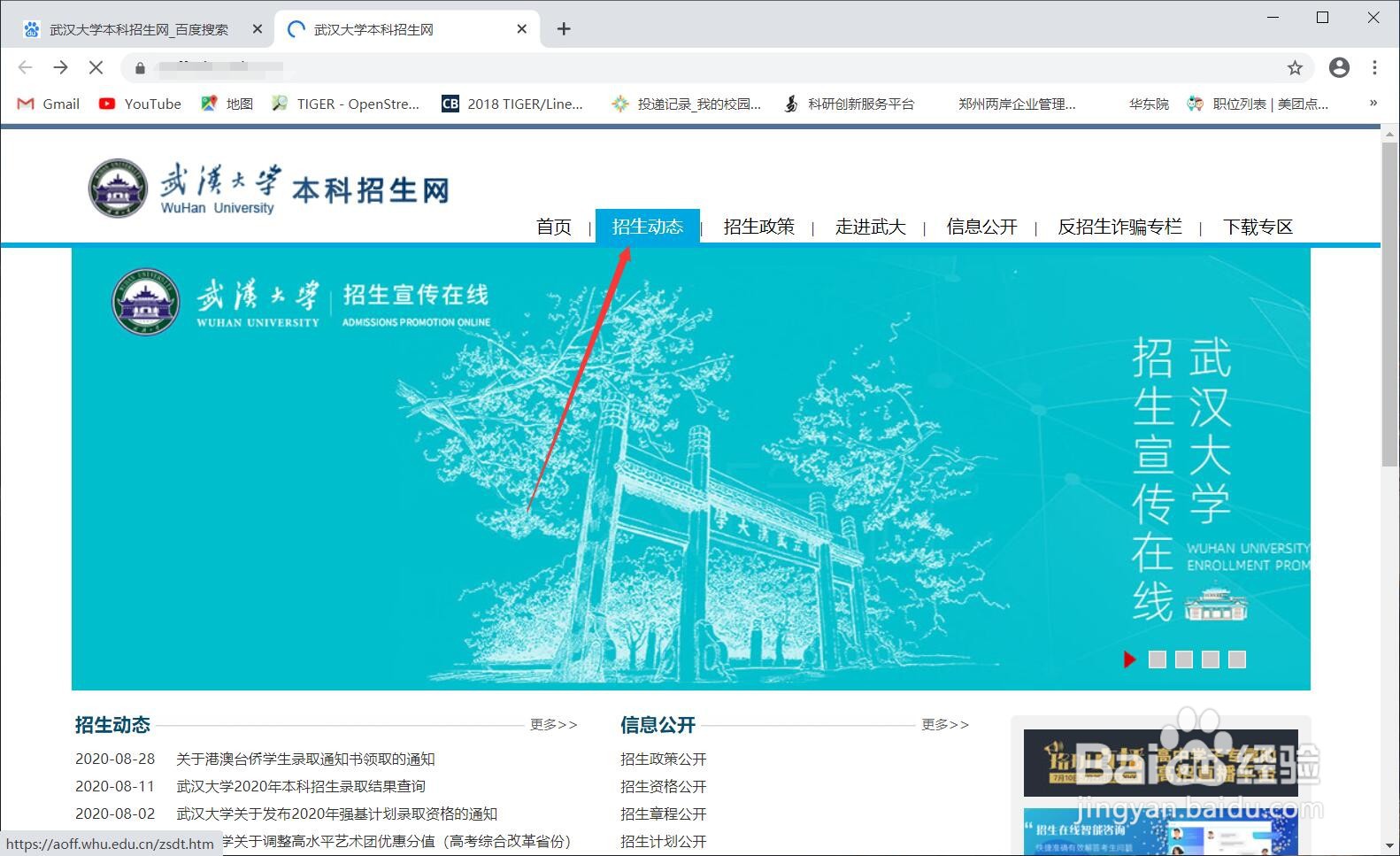1400x856 pixels.
Task: Open the 招生资格公开 link
Action: (x=664, y=786)
